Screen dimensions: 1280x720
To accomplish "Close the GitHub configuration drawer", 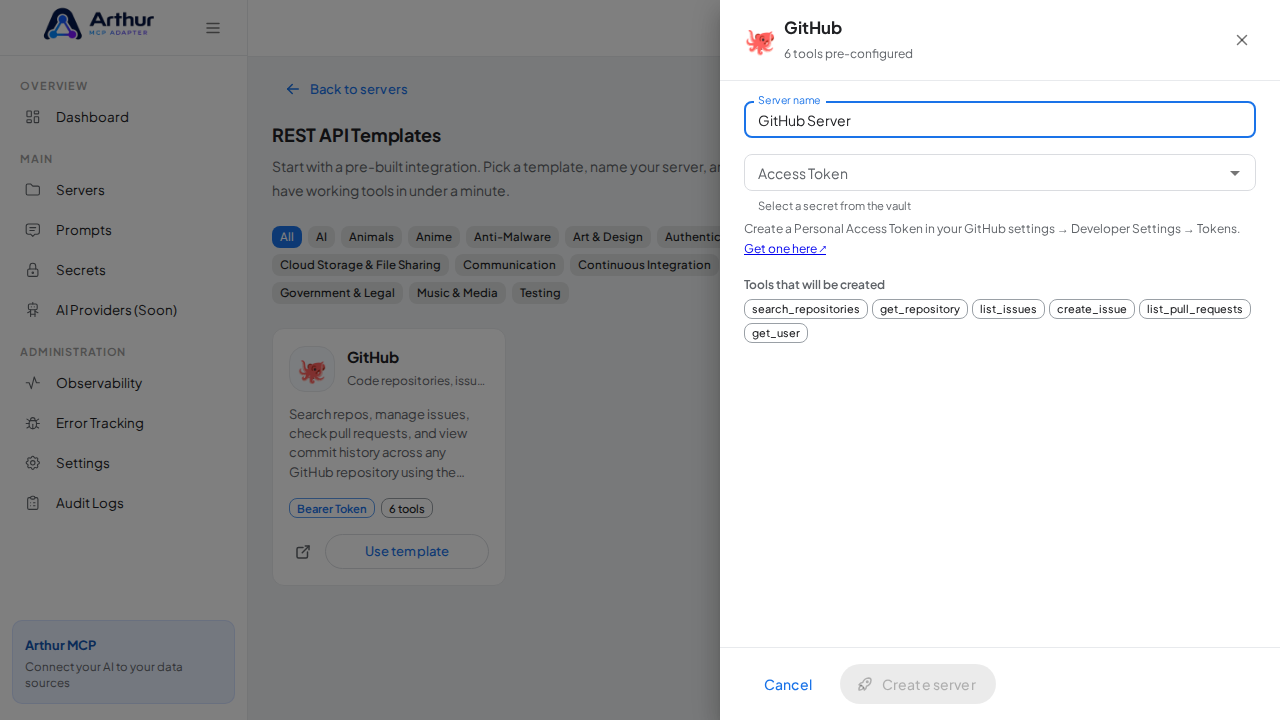I will (x=1242, y=40).
